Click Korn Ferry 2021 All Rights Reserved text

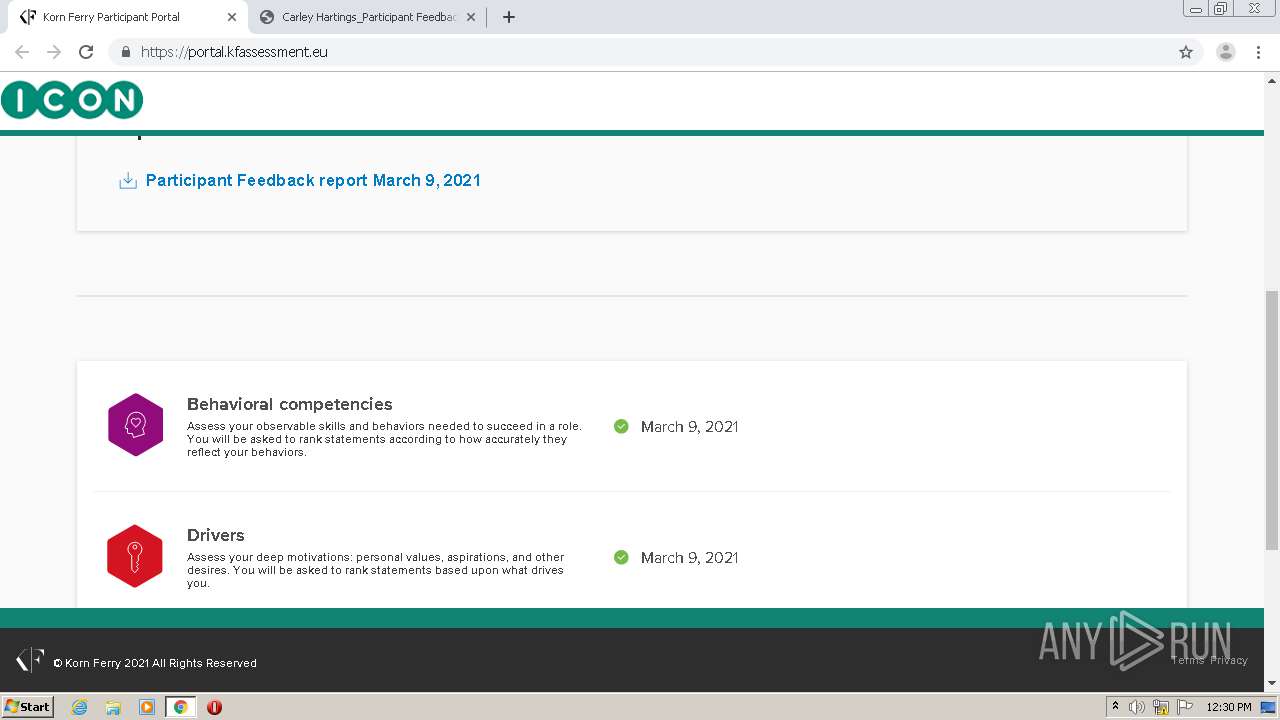155,663
